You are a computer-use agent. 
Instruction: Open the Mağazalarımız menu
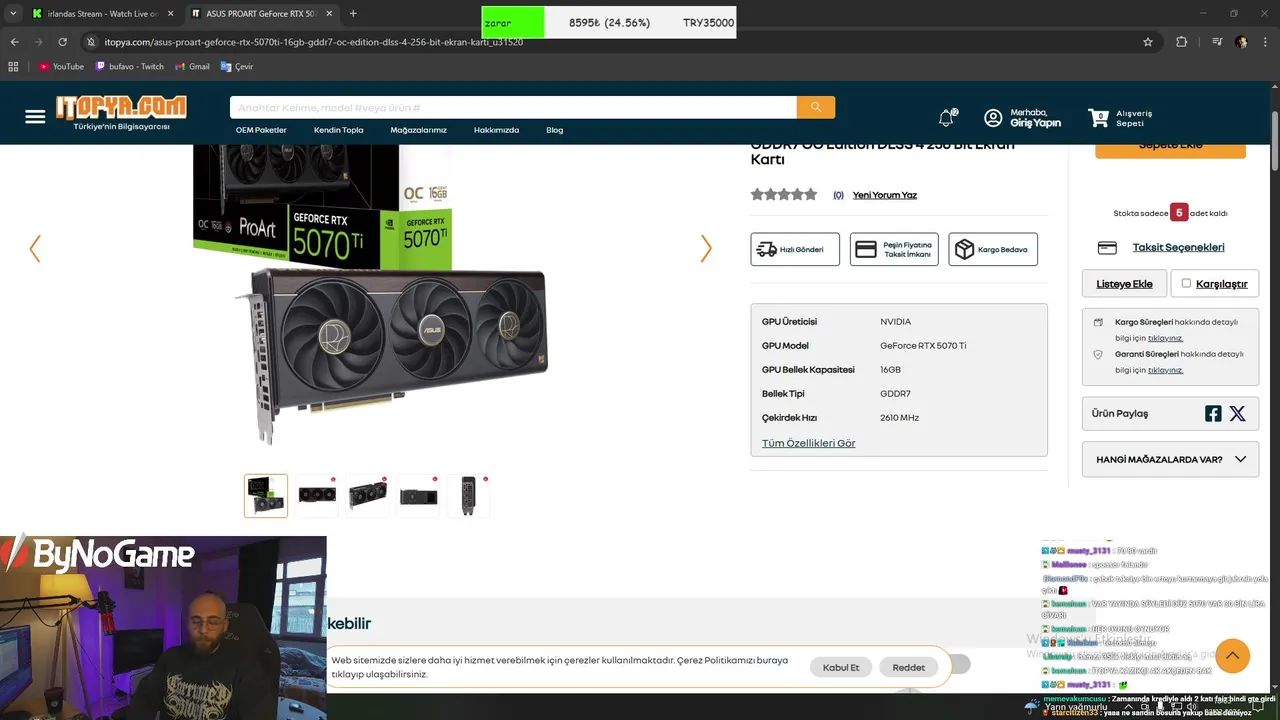[418, 130]
